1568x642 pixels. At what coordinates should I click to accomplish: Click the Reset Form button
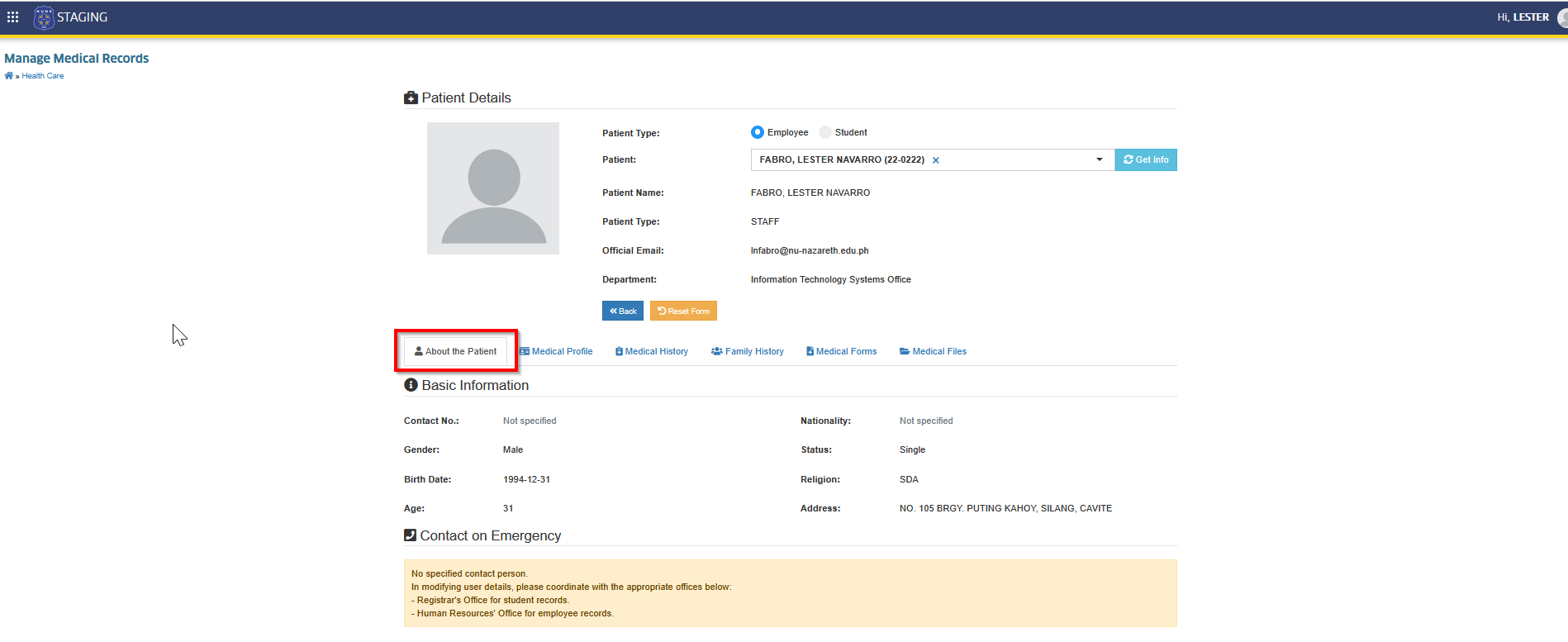point(683,311)
